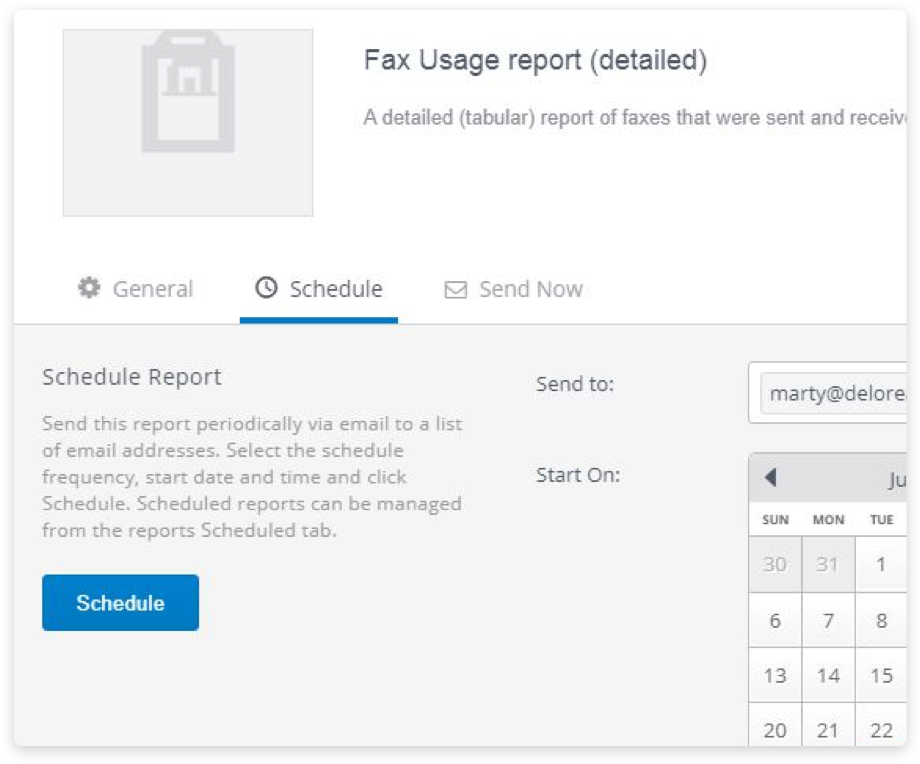Click the TUE column header
The width and height of the screenshot is (920, 764).
(x=882, y=520)
